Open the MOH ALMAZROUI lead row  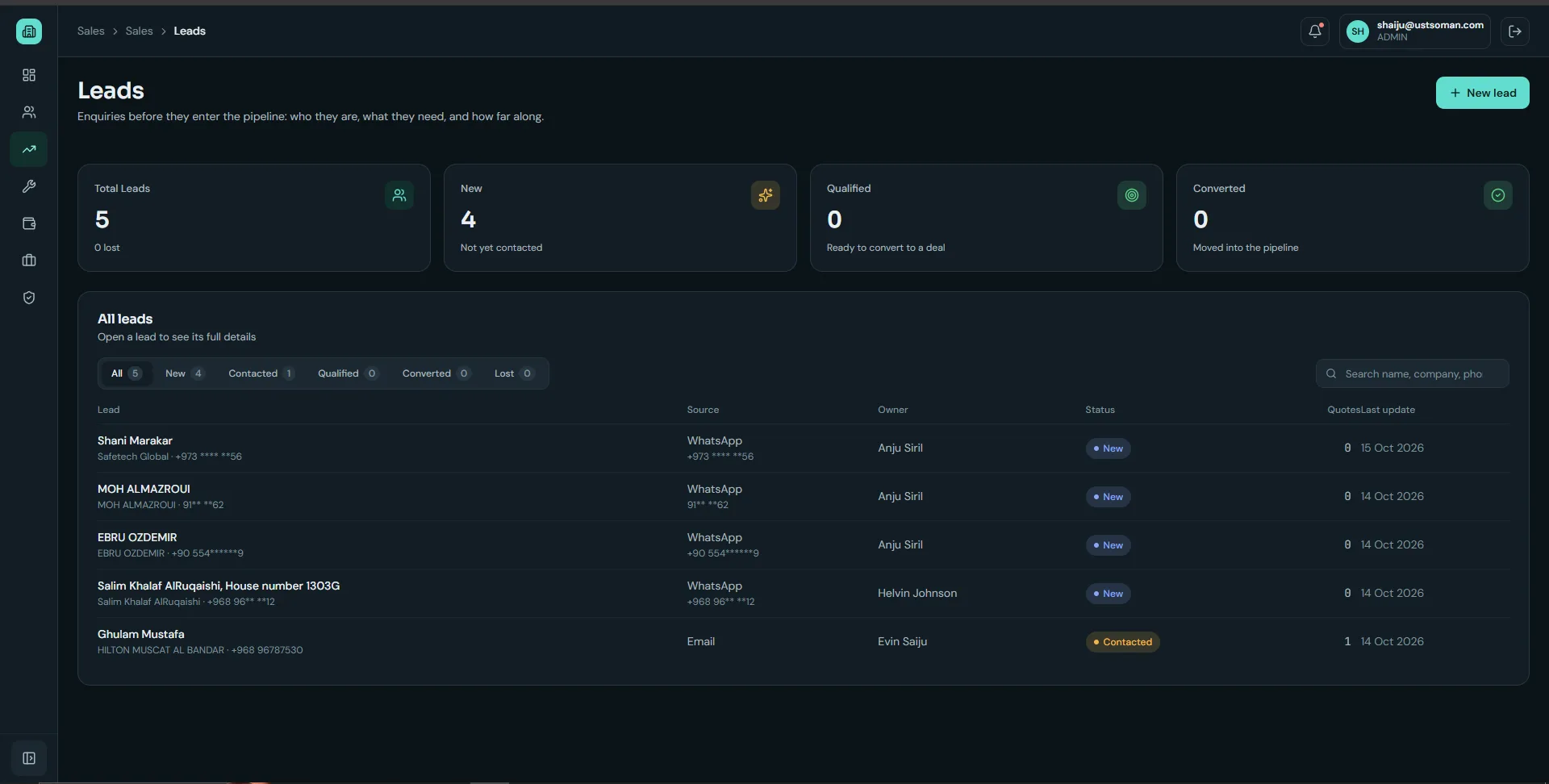pos(803,497)
